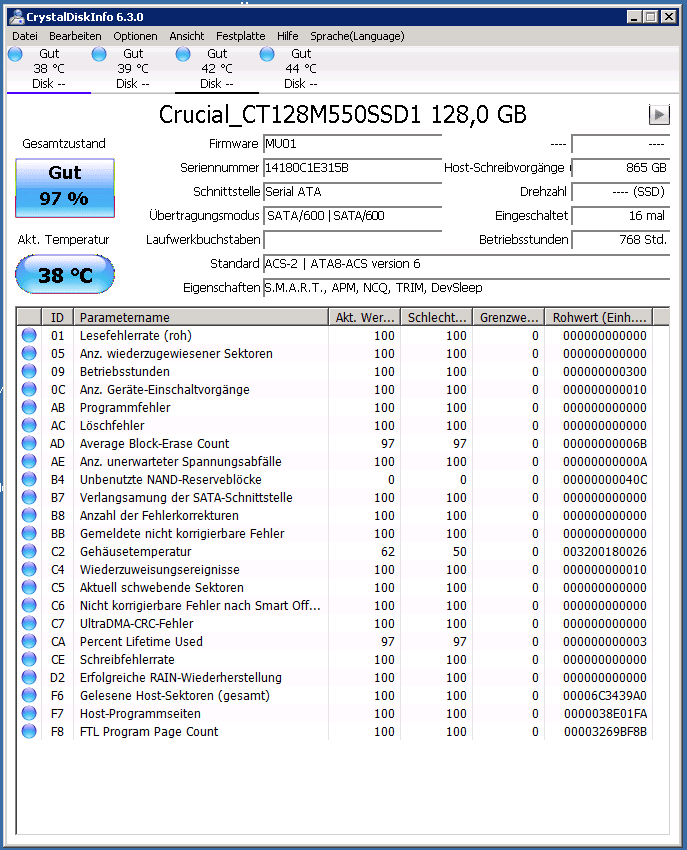This screenshot has height=850, width=687.
Task: Click status icon of row D2
Action: pos(29,677)
